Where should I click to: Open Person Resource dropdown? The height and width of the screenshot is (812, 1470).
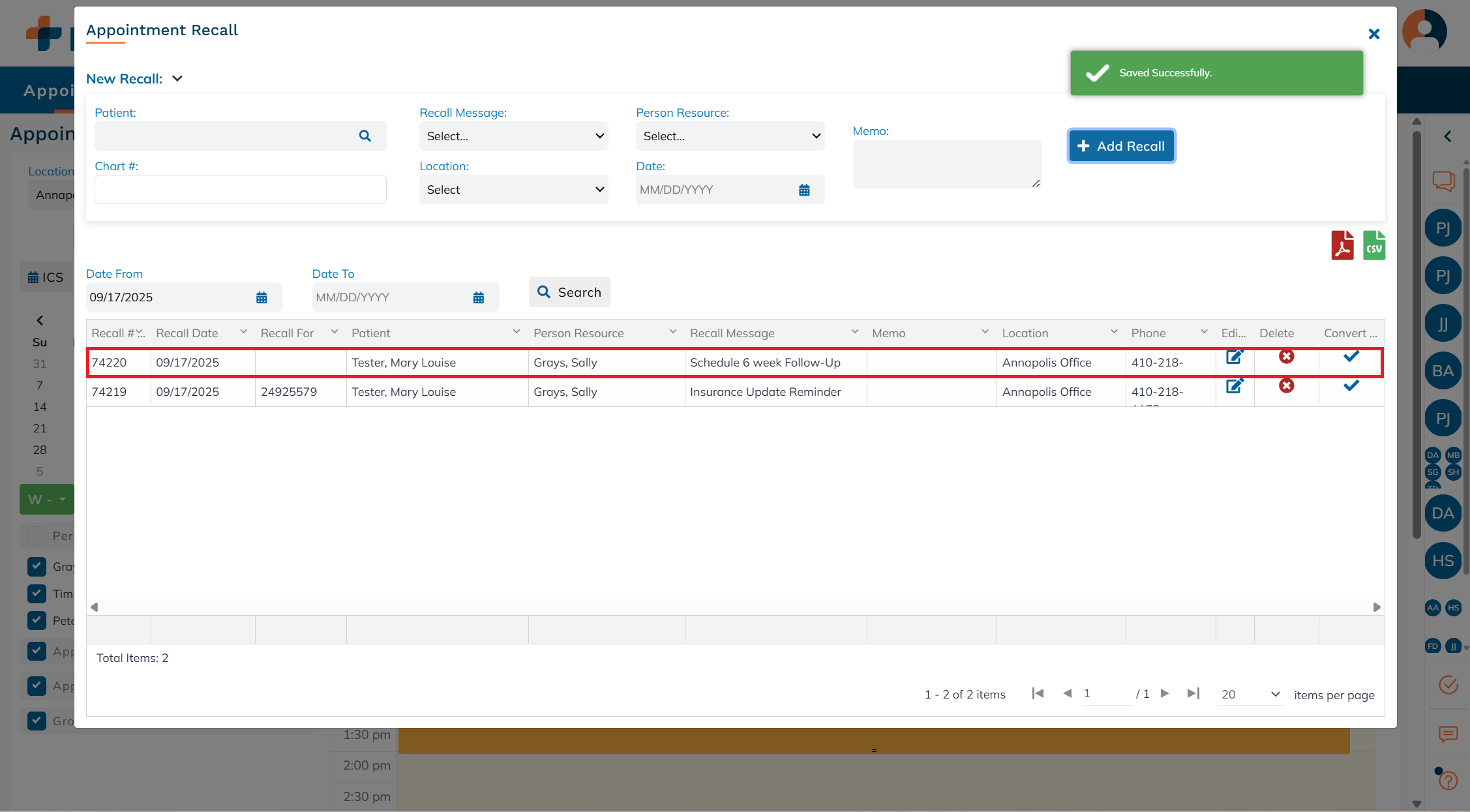point(730,136)
